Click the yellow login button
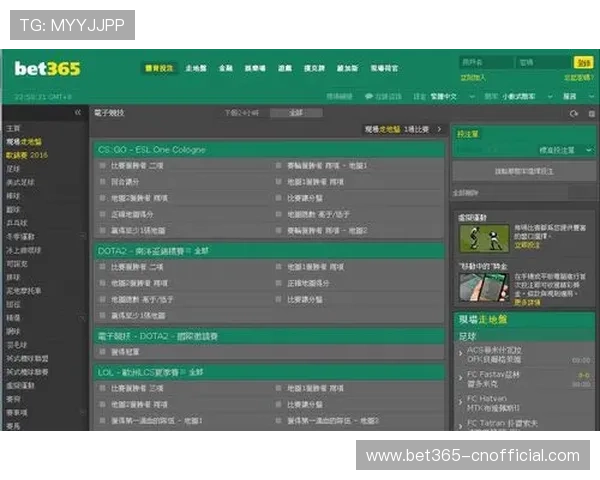 (x=582, y=62)
